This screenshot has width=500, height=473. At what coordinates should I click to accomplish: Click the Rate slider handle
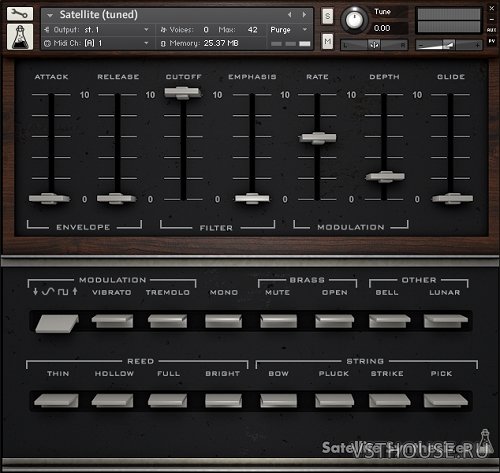coord(318,138)
